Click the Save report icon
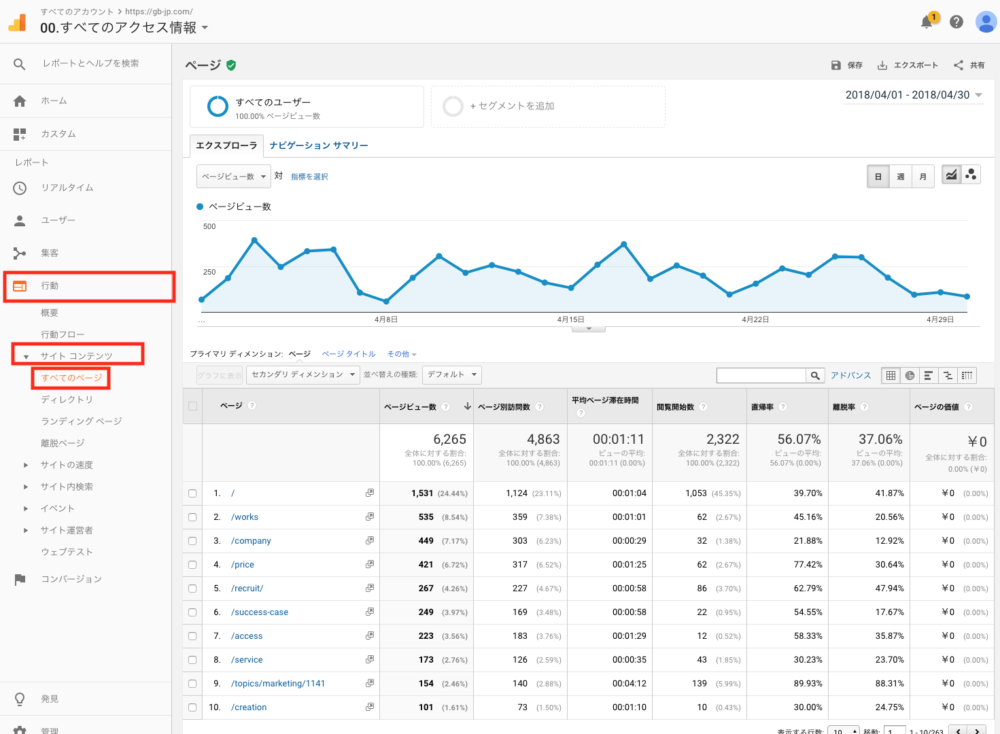 (x=836, y=65)
